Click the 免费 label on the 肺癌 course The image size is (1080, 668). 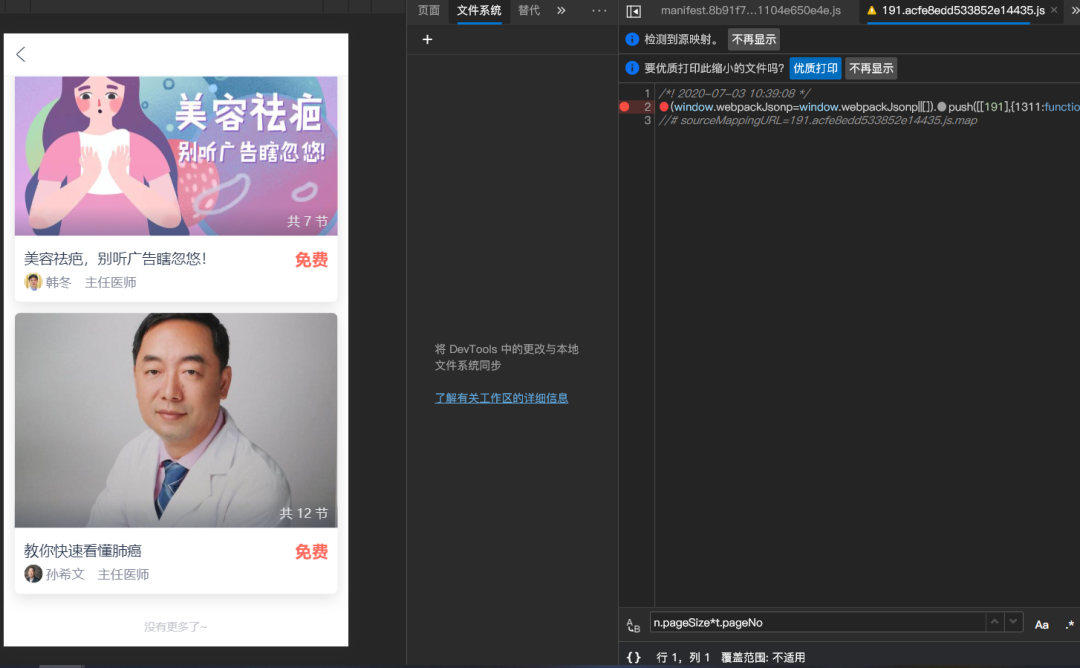pyautogui.click(x=311, y=552)
